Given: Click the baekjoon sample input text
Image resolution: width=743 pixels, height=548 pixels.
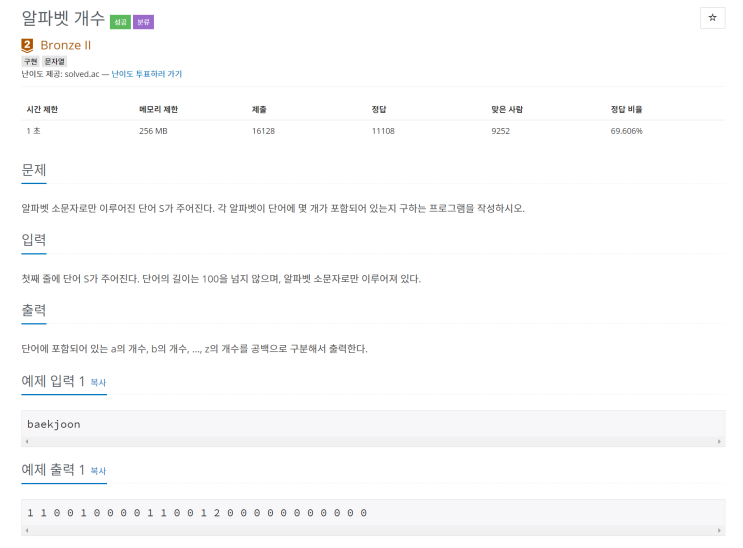Looking at the screenshot, I should [54, 424].
